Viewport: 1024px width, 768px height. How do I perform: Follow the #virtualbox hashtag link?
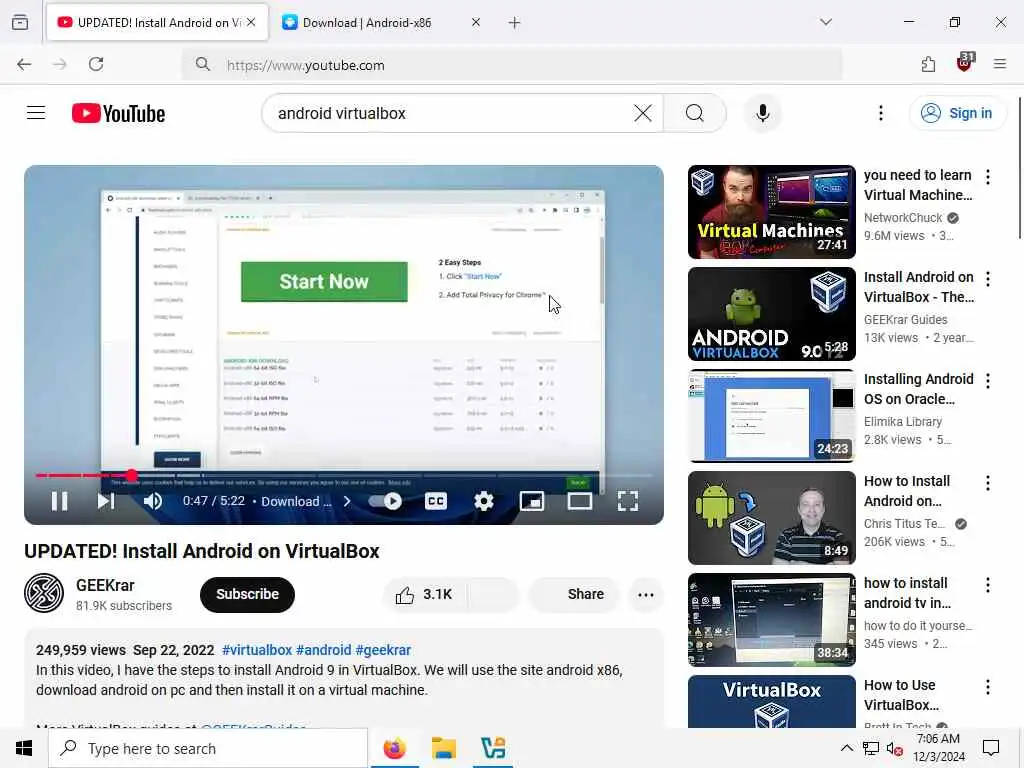coord(257,650)
